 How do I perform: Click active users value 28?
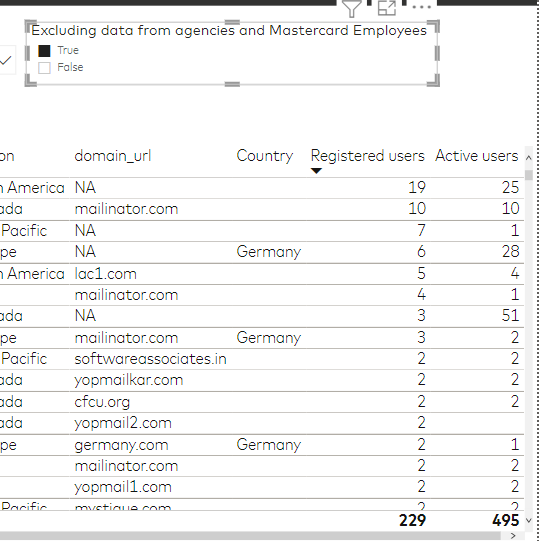[510, 252]
